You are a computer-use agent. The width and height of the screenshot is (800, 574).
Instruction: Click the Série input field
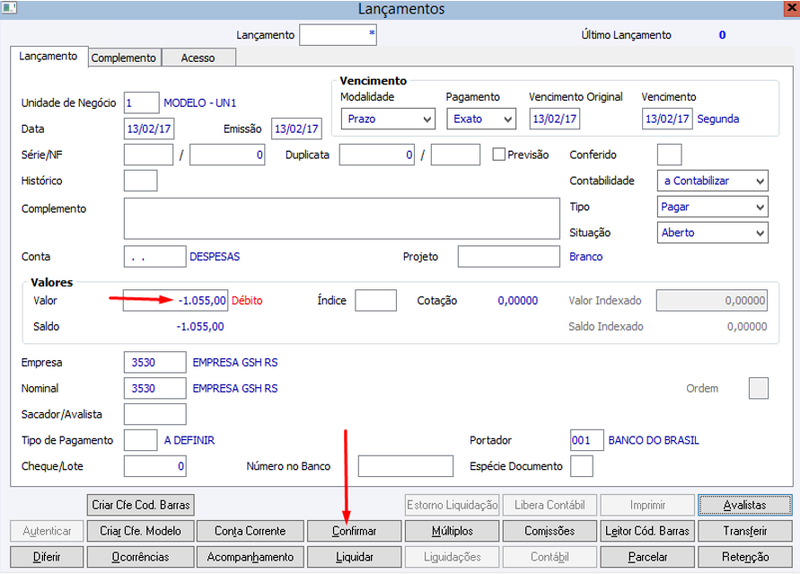click(x=148, y=155)
